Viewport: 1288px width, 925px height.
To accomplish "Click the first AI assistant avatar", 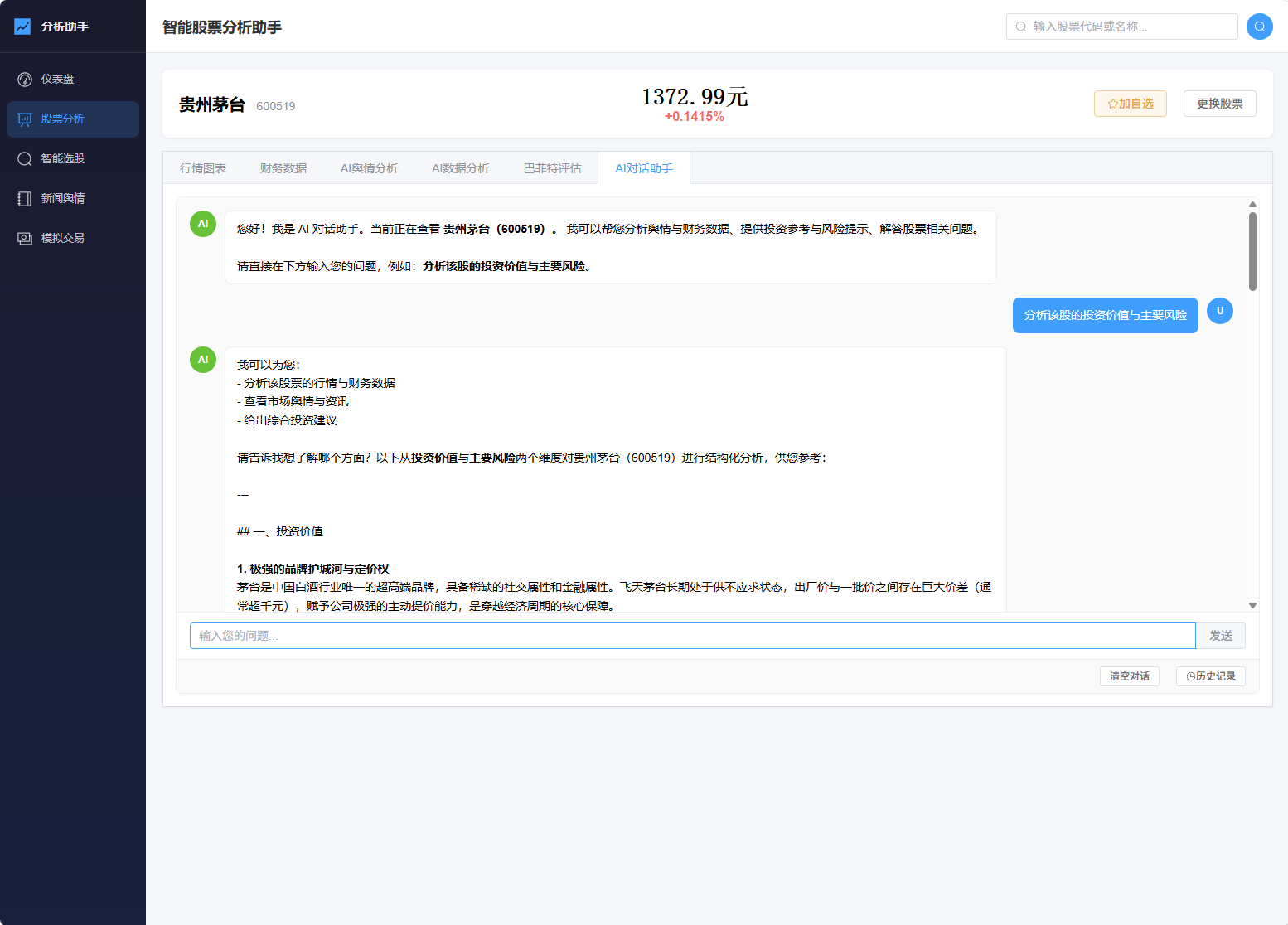I will (x=203, y=224).
